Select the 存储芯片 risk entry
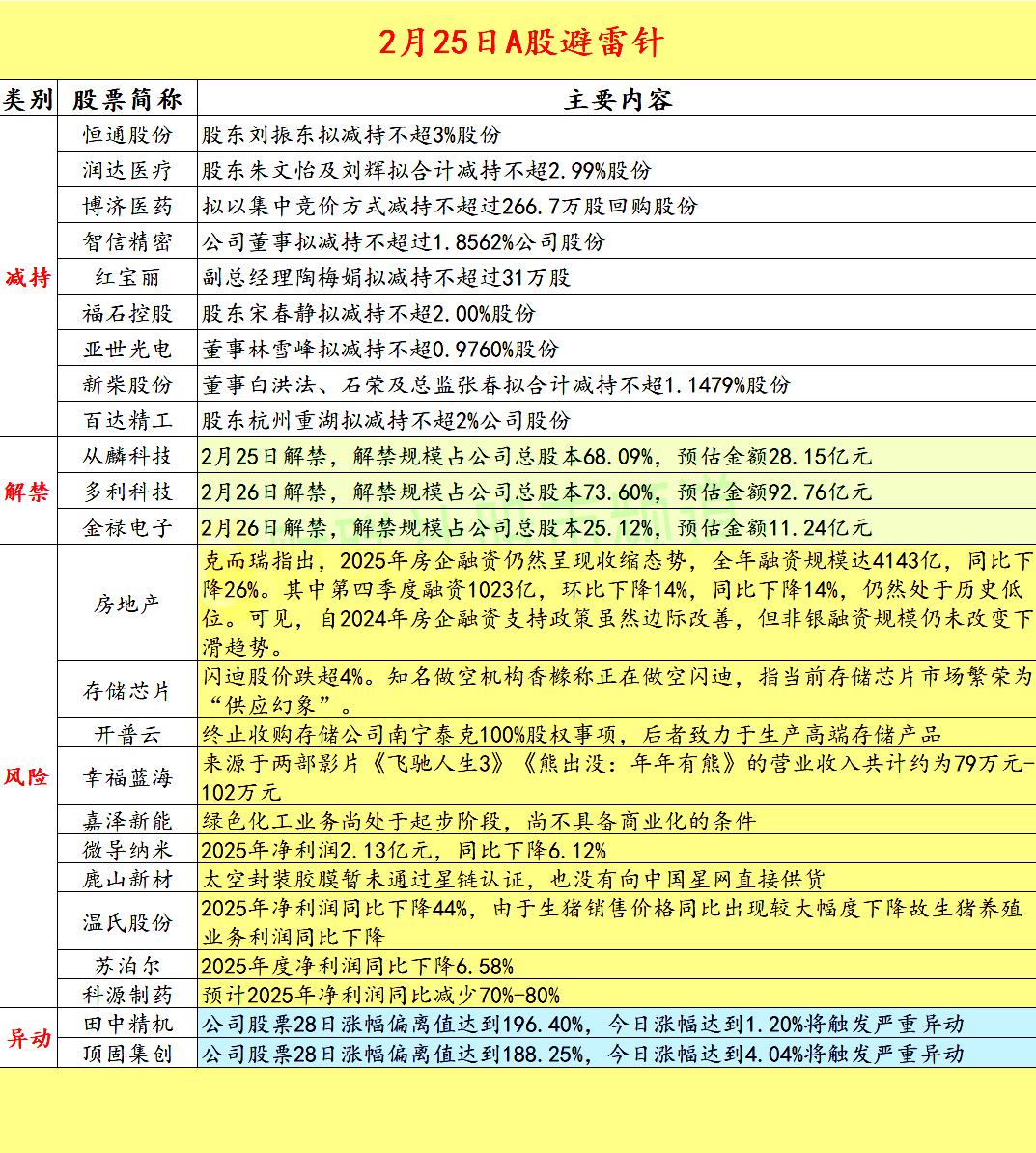This screenshot has width=1036, height=1153. click(x=129, y=689)
